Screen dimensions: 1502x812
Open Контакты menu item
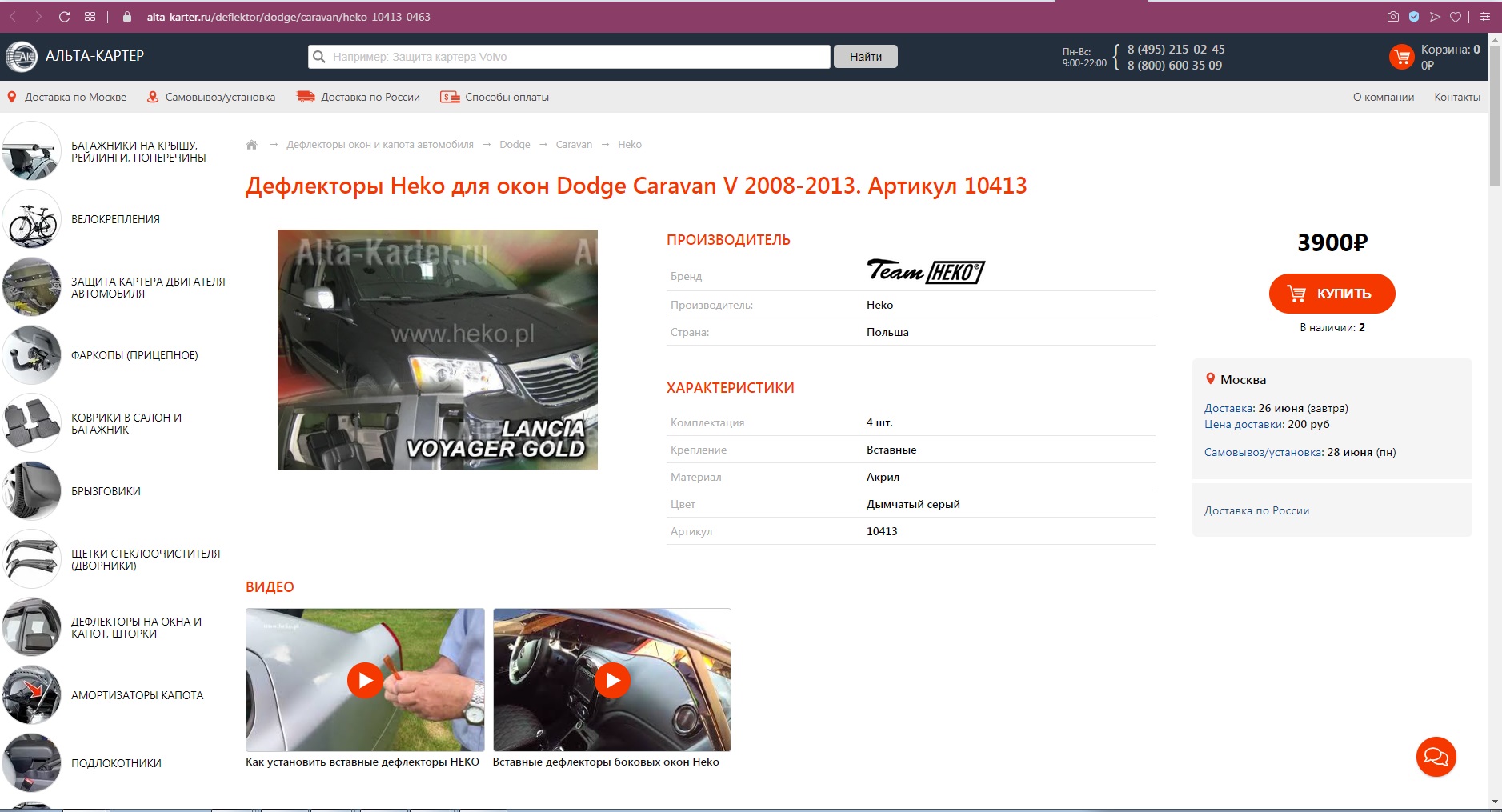(x=1457, y=97)
